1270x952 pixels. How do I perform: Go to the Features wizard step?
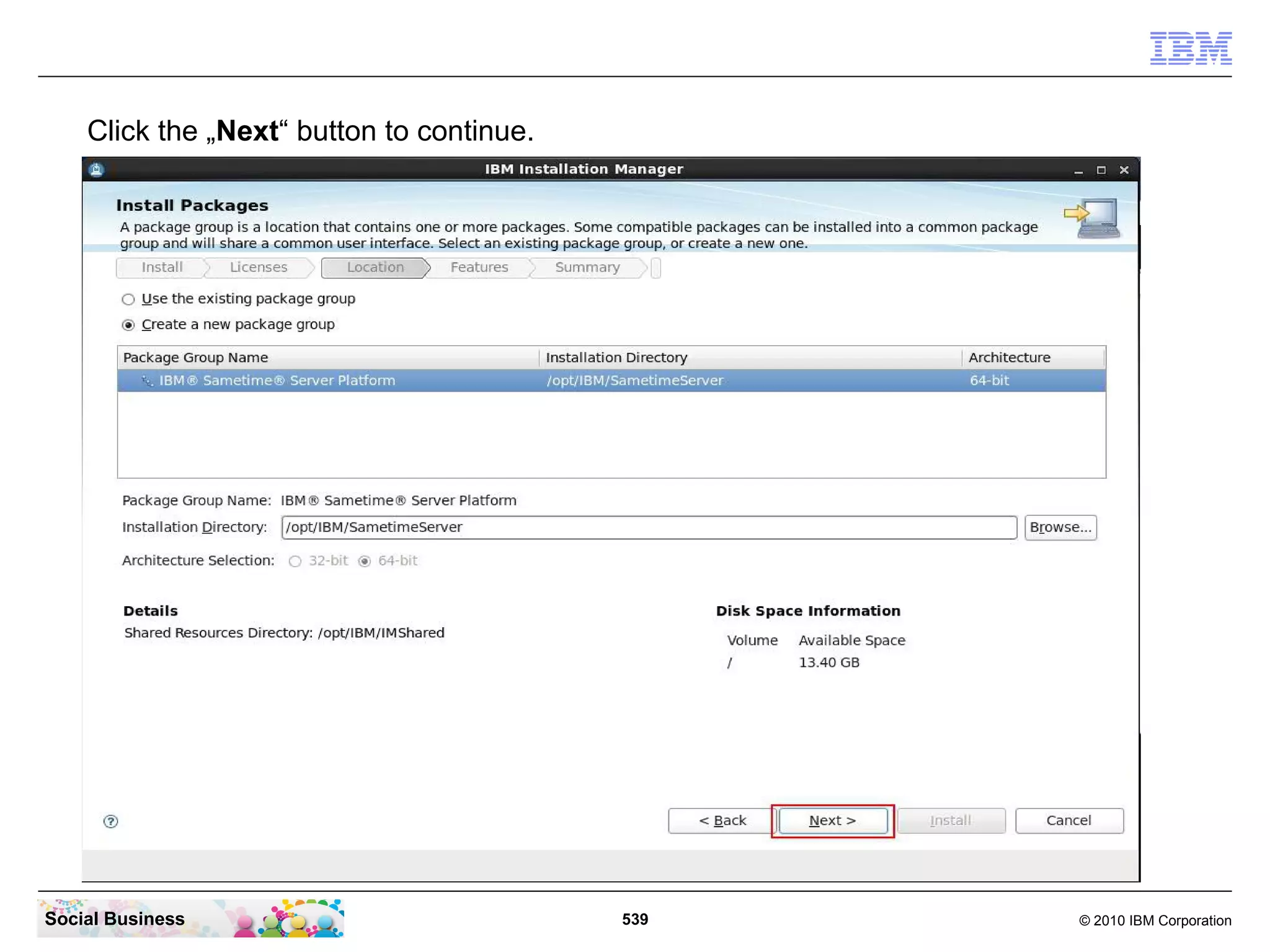[x=479, y=268]
